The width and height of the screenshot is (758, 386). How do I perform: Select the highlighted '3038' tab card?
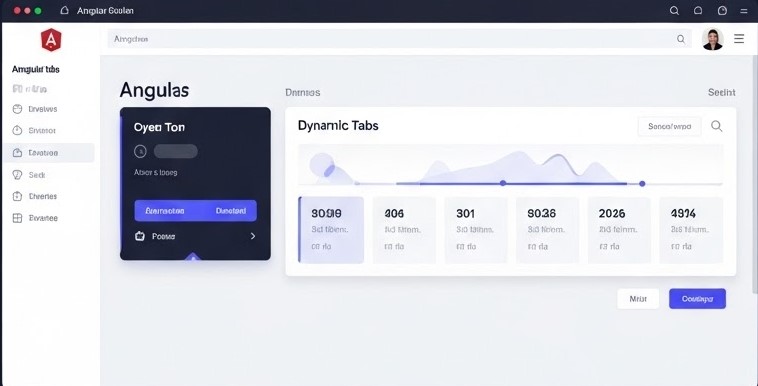[331, 230]
